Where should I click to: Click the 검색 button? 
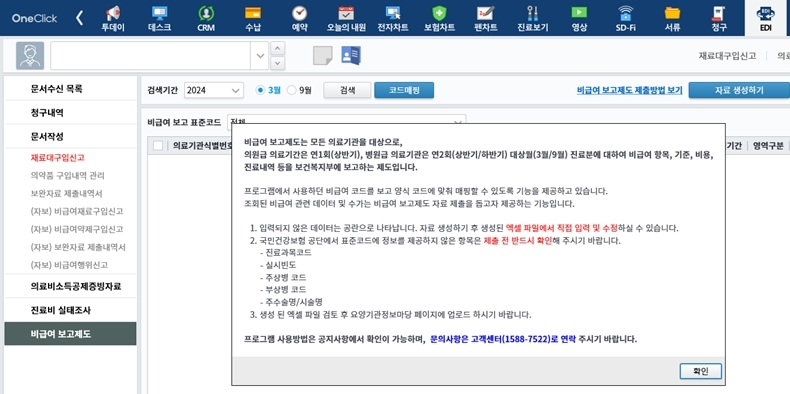point(347,90)
